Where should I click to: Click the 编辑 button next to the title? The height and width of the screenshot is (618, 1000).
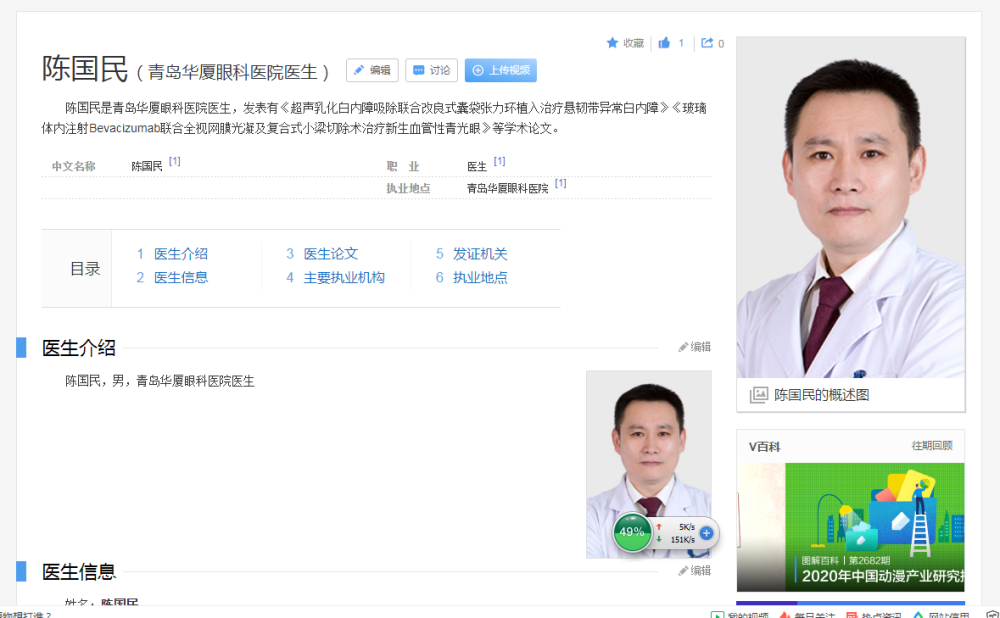[372, 70]
